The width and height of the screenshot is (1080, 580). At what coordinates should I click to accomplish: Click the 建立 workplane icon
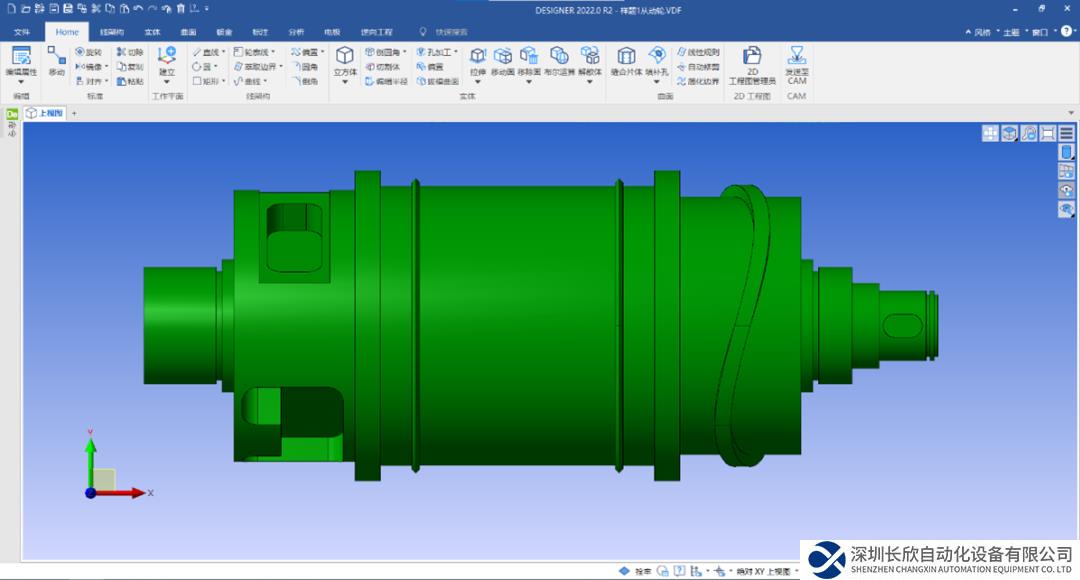tap(167, 59)
